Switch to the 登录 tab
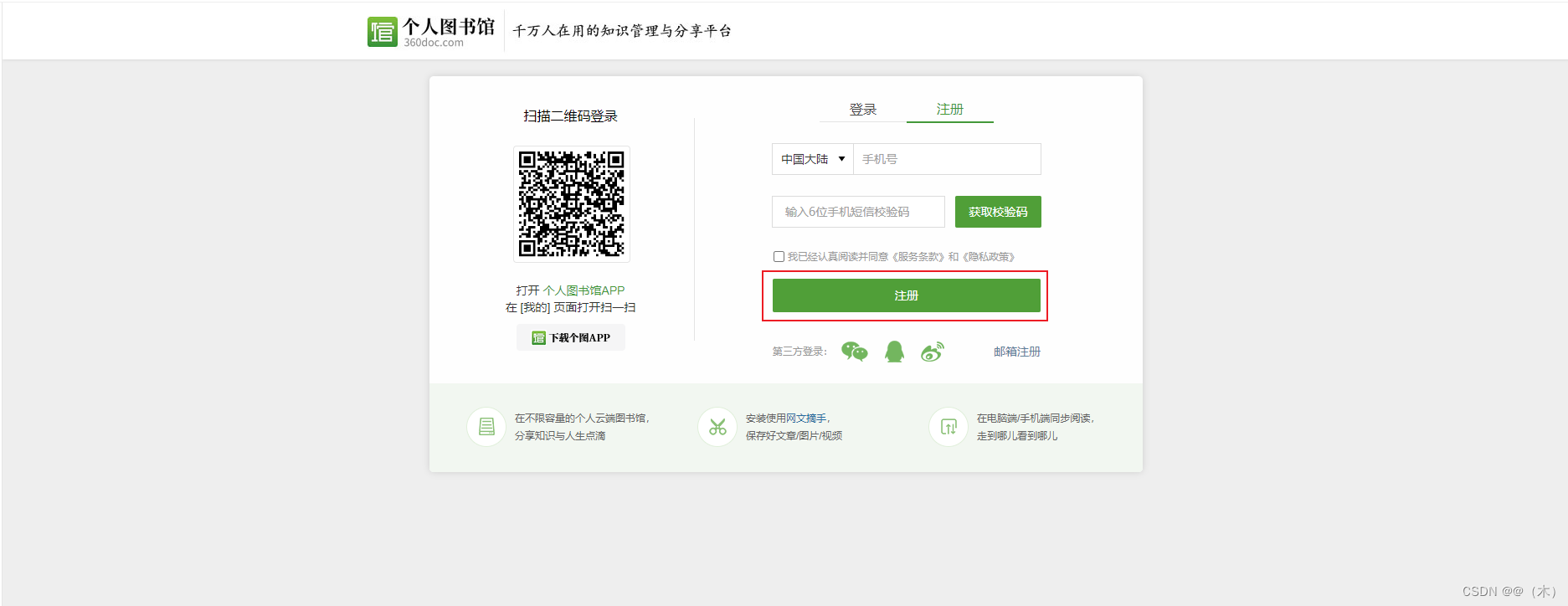The height and width of the screenshot is (606, 1568). 863,110
